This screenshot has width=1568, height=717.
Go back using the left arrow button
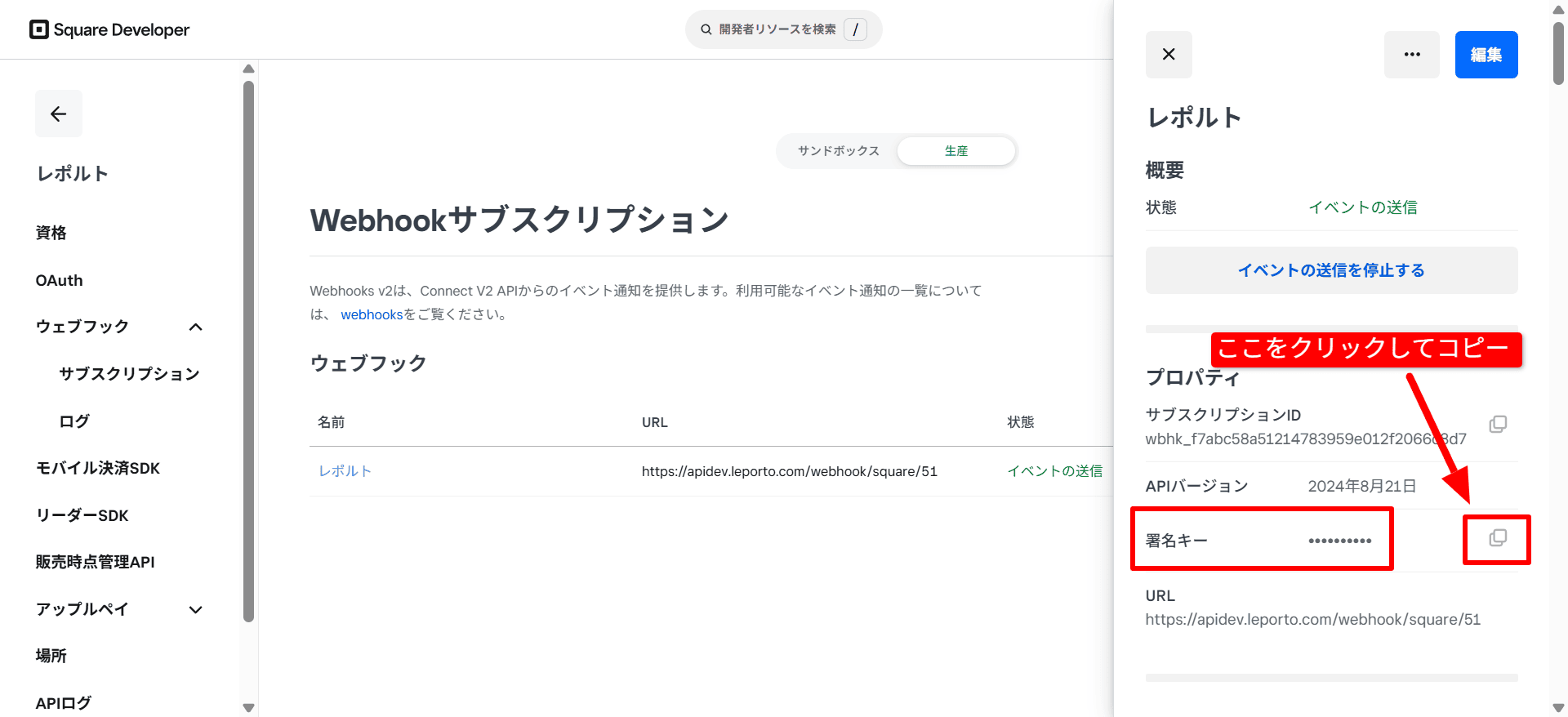(x=59, y=114)
